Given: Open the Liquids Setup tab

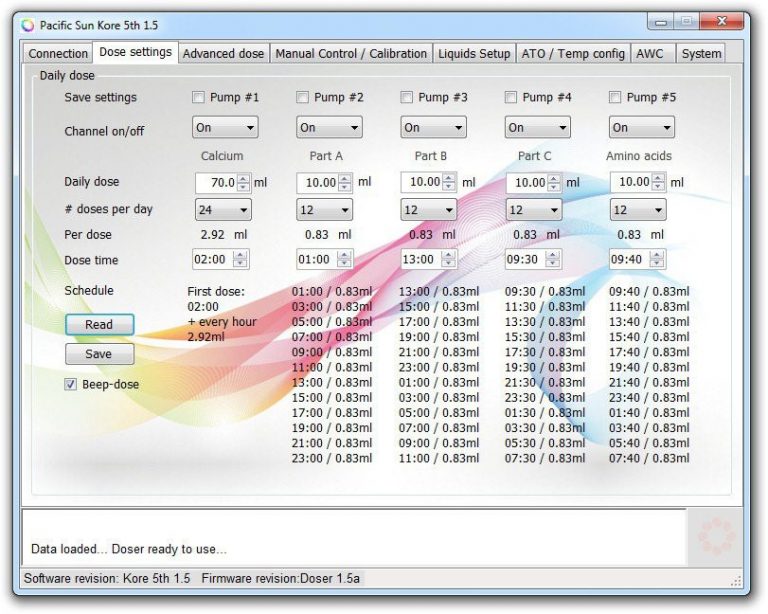Looking at the screenshot, I should 474,54.
